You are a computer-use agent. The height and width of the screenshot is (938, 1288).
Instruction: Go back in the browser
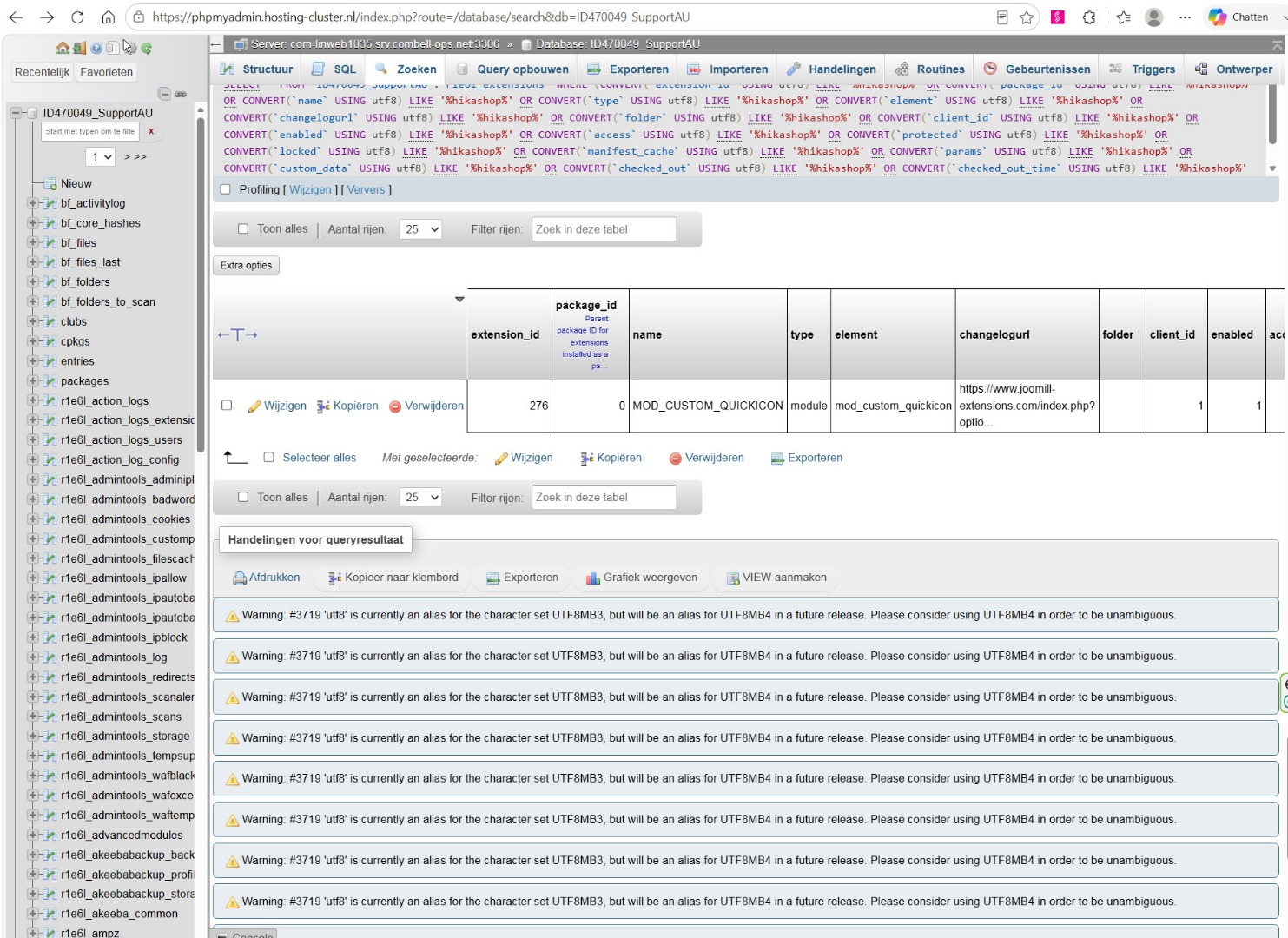click(x=17, y=17)
